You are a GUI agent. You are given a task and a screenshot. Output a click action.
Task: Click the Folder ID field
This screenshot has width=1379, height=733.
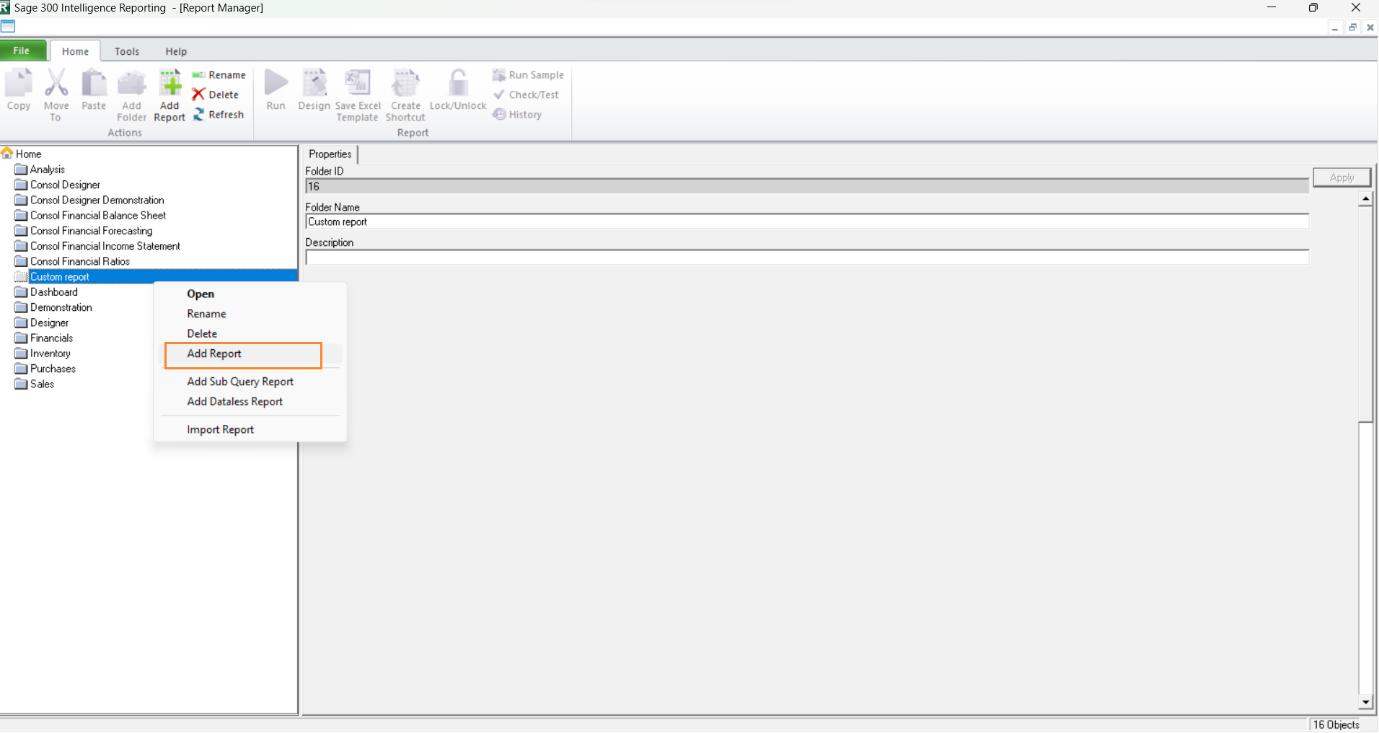click(x=806, y=186)
